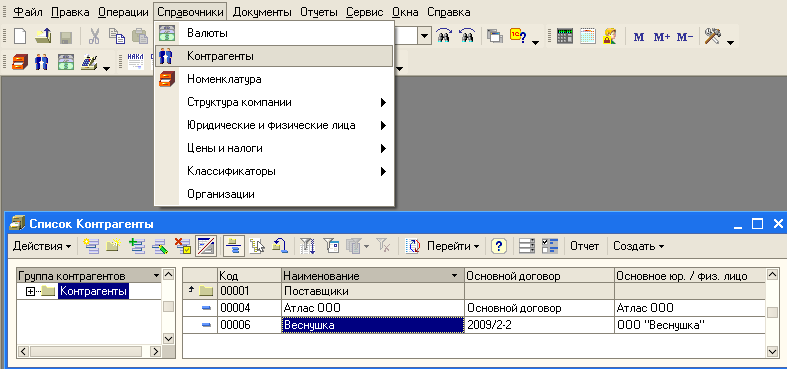Screen dimensions: 787x369
Task: Click the first binoculars Find icon
Action: 444,36
